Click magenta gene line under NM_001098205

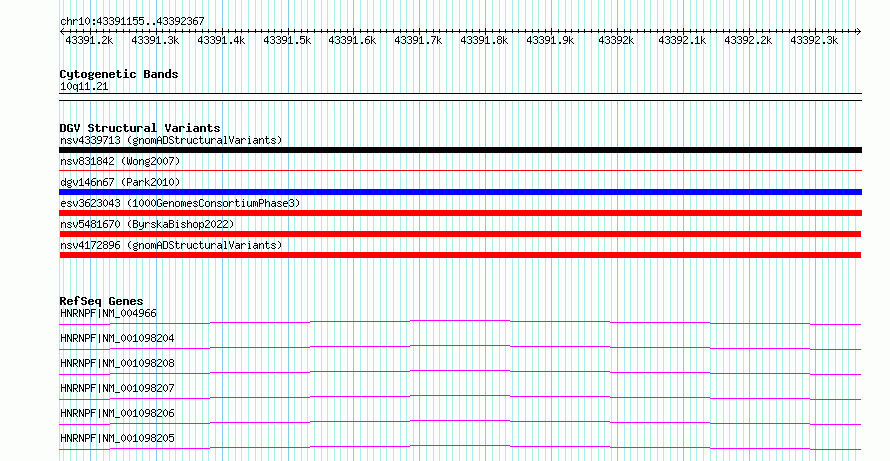[460, 447]
